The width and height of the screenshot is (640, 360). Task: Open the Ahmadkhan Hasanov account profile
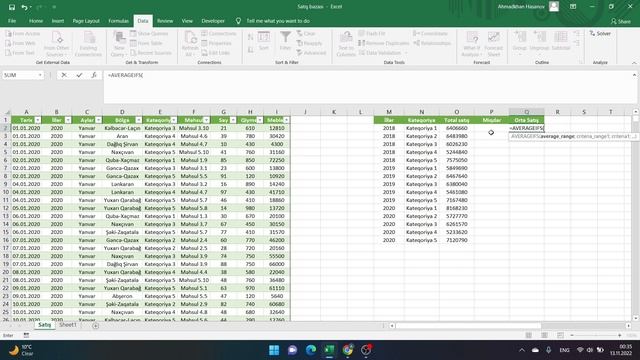528,7
